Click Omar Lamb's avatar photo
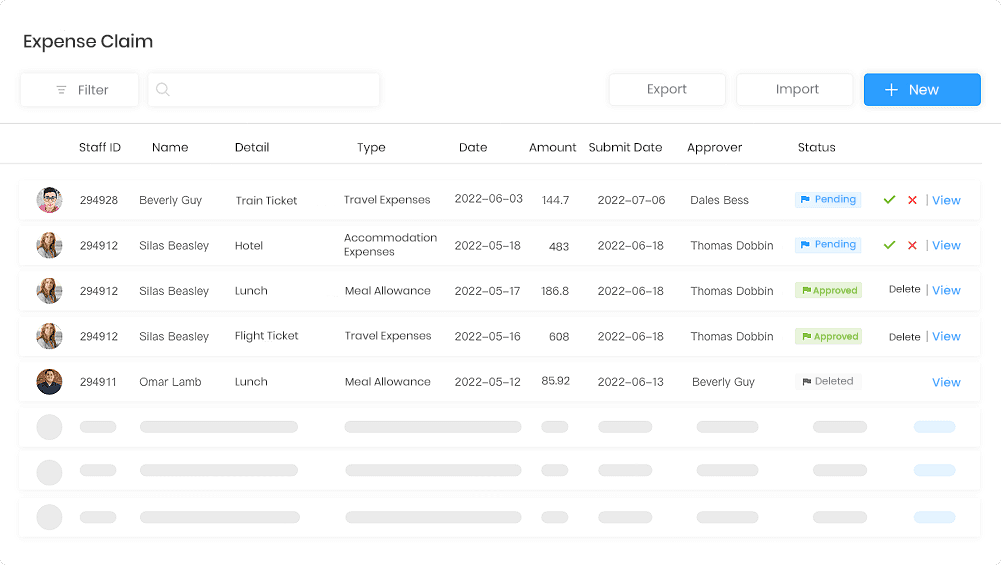The width and height of the screenshot is (1001, 565). [x=49, y=382]
